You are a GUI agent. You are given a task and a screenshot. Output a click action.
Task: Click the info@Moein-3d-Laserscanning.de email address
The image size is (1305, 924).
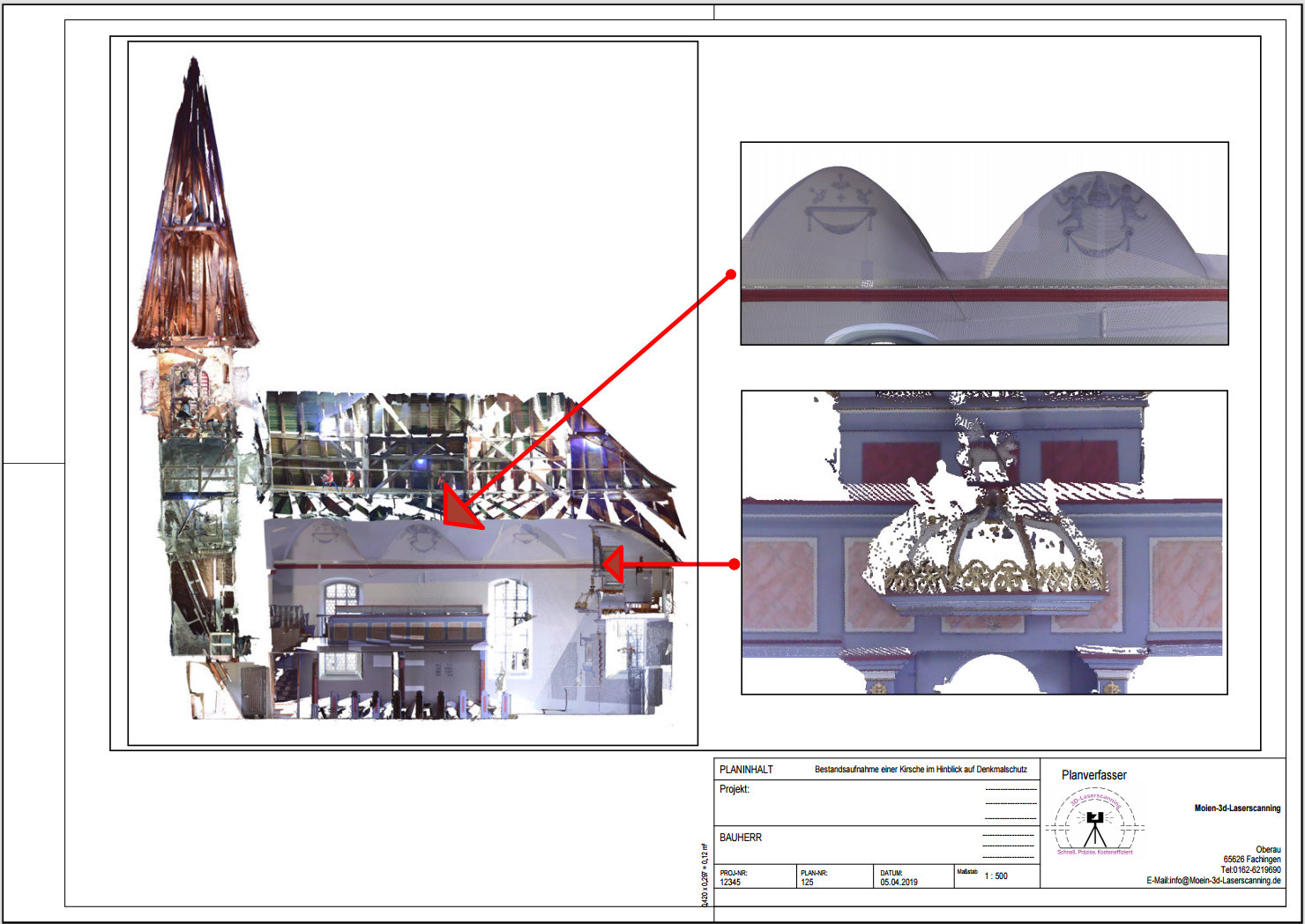1225,881
